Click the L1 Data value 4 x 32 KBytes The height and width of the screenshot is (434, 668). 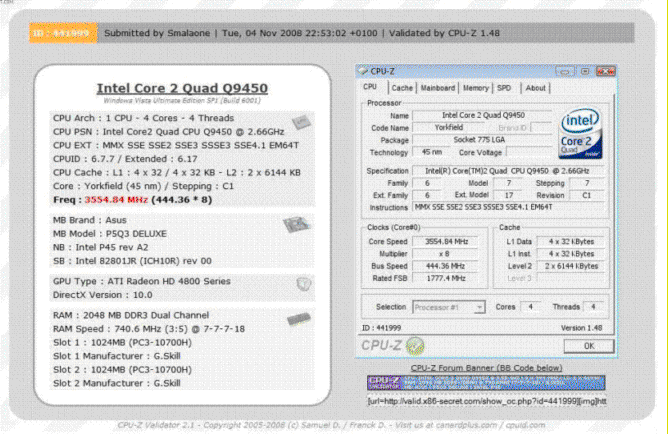coord(571,241)
